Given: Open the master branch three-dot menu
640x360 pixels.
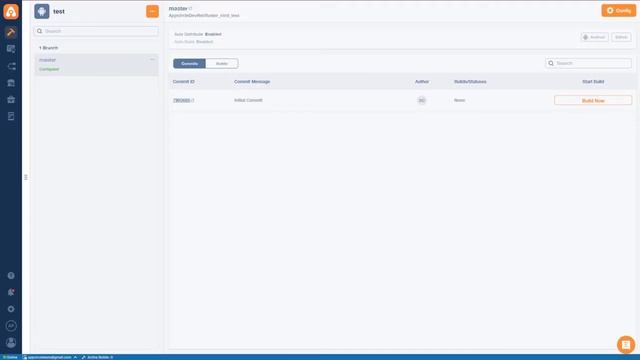Looking at the screenshot, I should pos(152,60).
